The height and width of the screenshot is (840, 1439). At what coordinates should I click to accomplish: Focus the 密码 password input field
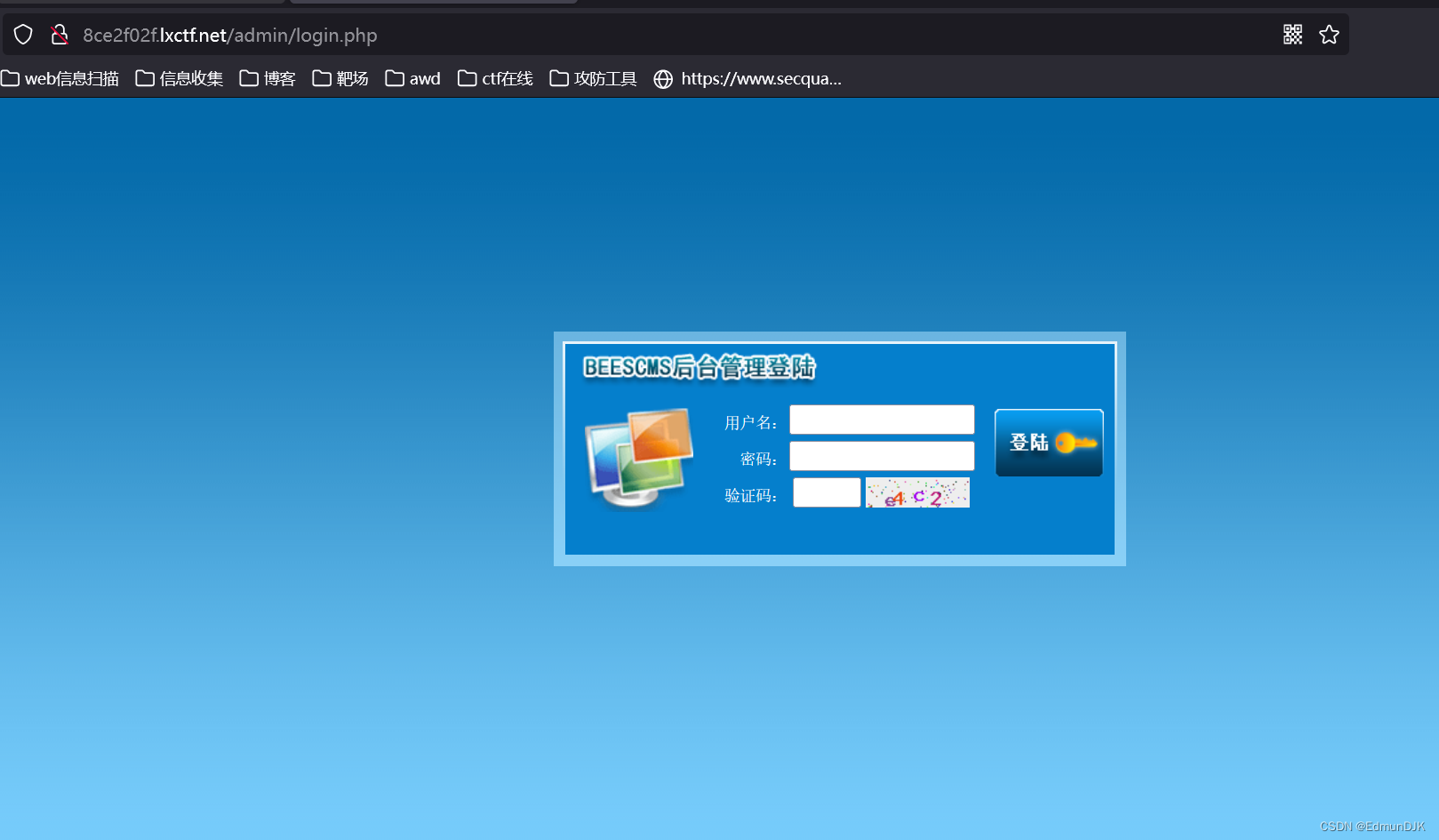(x=882, y=456)
